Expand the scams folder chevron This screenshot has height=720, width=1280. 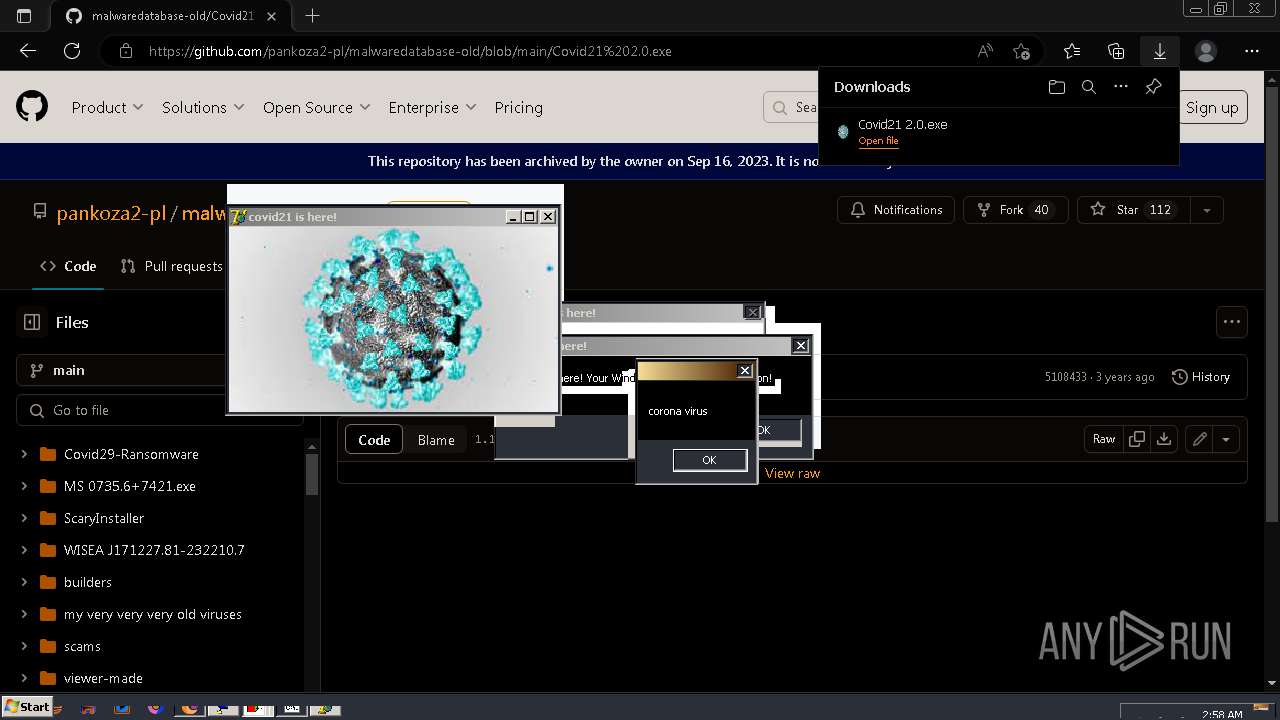pos(24,646)
